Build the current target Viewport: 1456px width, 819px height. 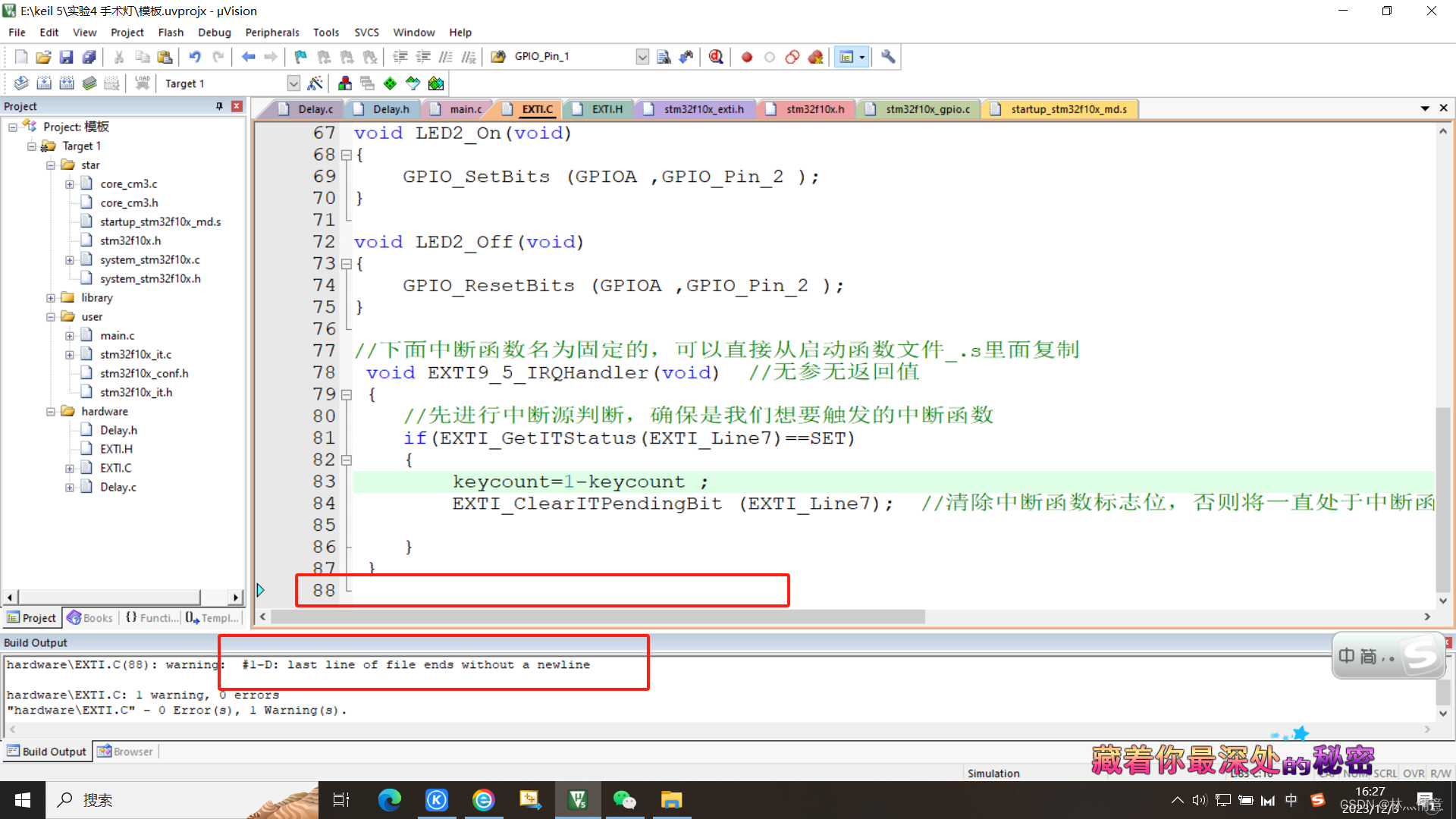(43, 83)
